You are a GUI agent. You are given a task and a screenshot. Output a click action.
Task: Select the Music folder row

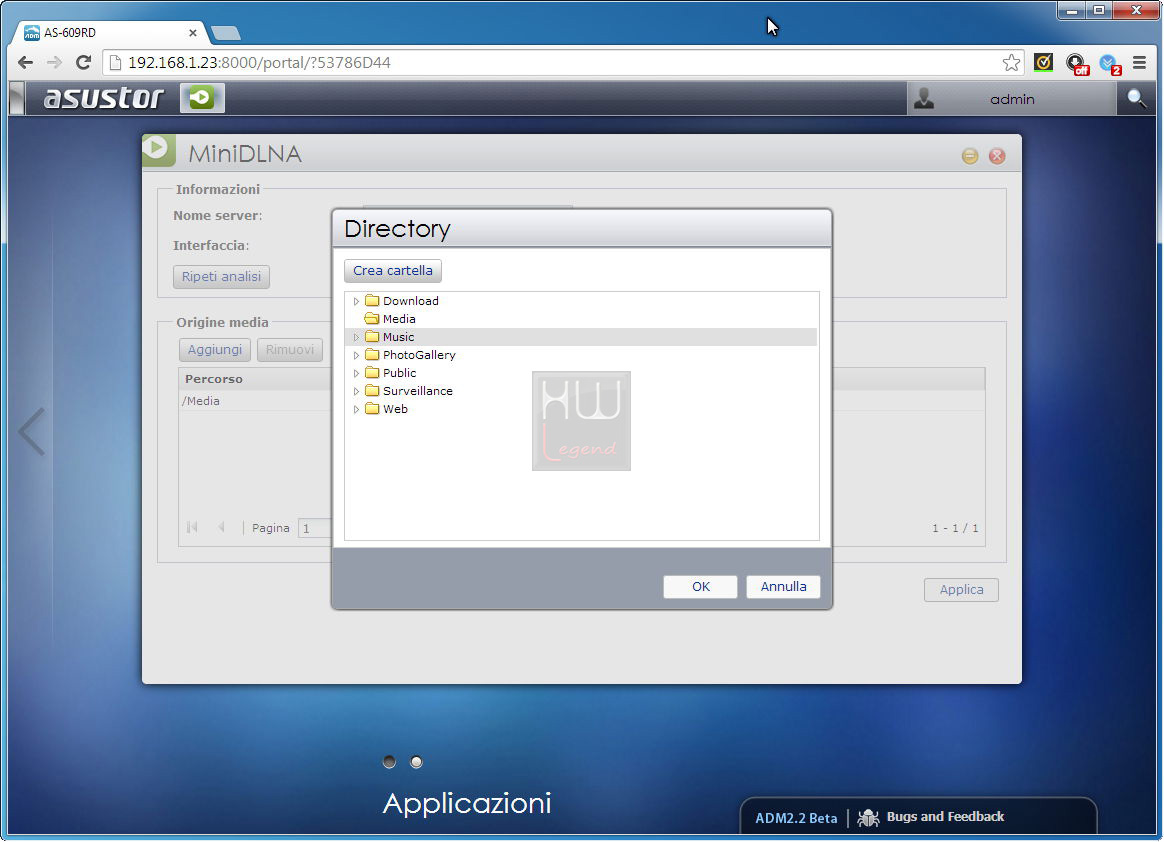(x=581, y=337)
